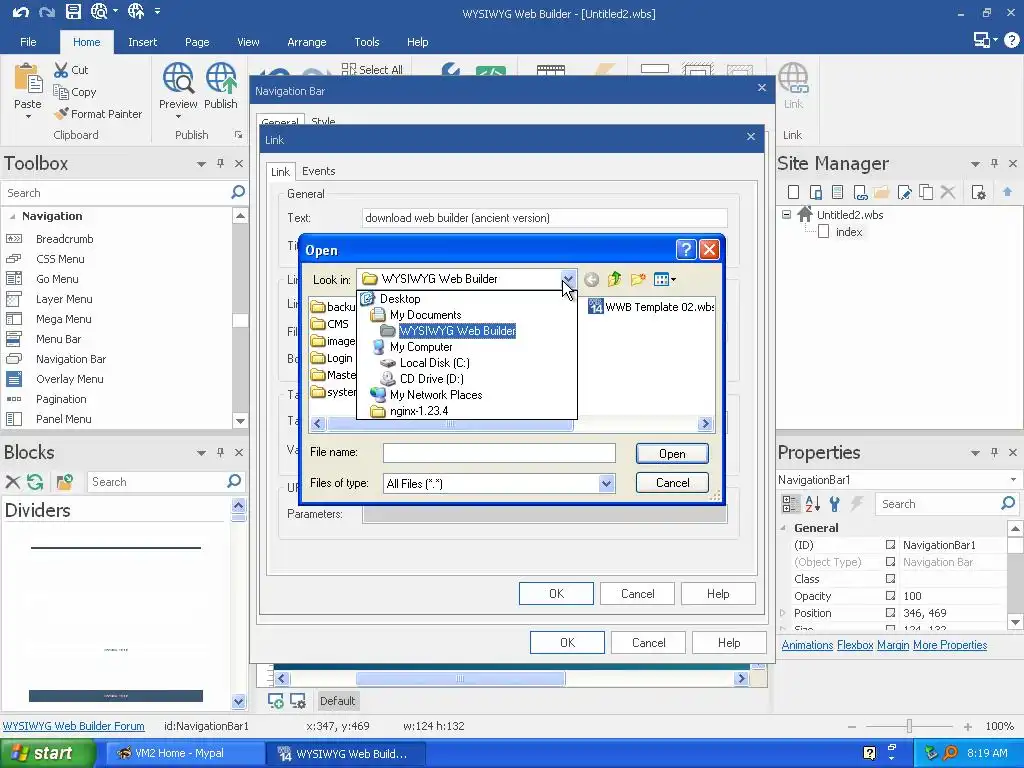
Task: Click the Alphabetical sort icon in Properties
Action: coord(812,504)
